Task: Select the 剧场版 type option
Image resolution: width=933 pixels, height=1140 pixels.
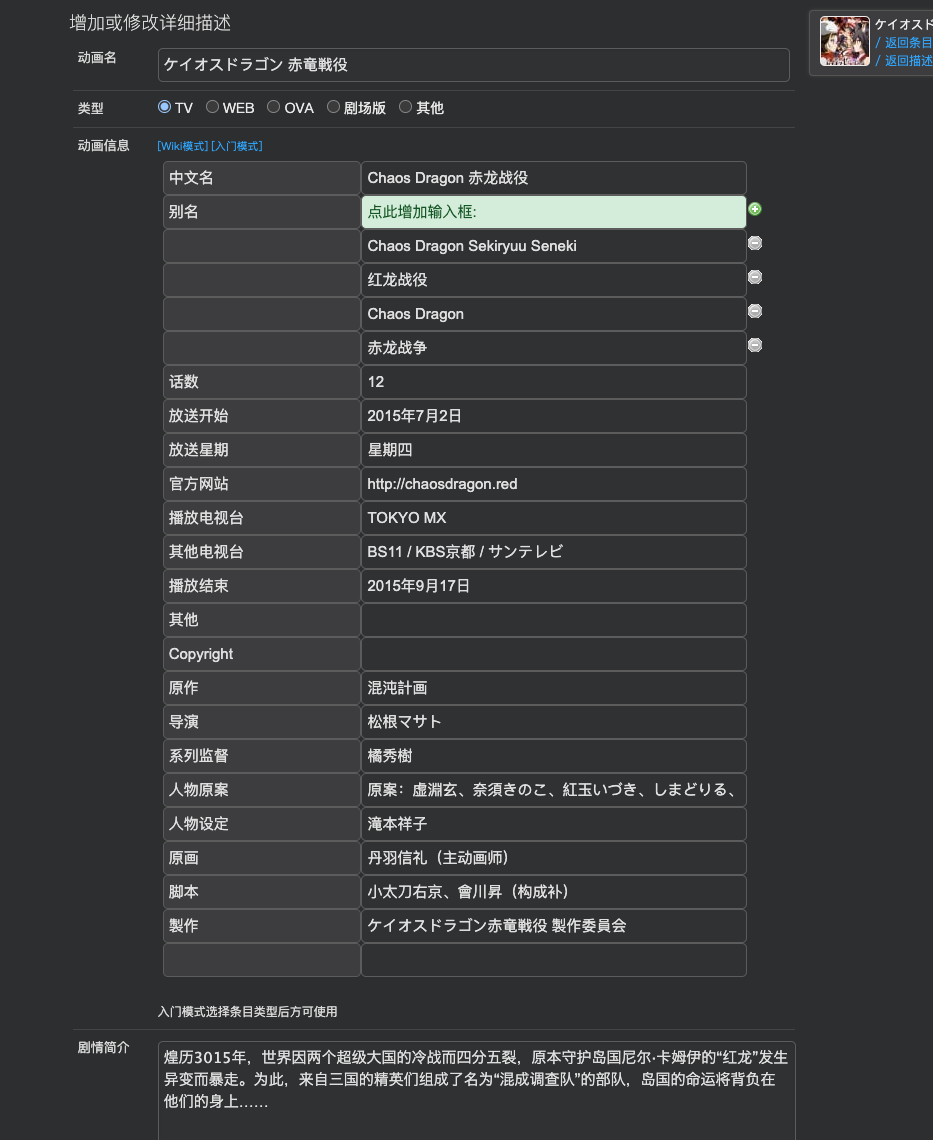Action: (333, 106)
